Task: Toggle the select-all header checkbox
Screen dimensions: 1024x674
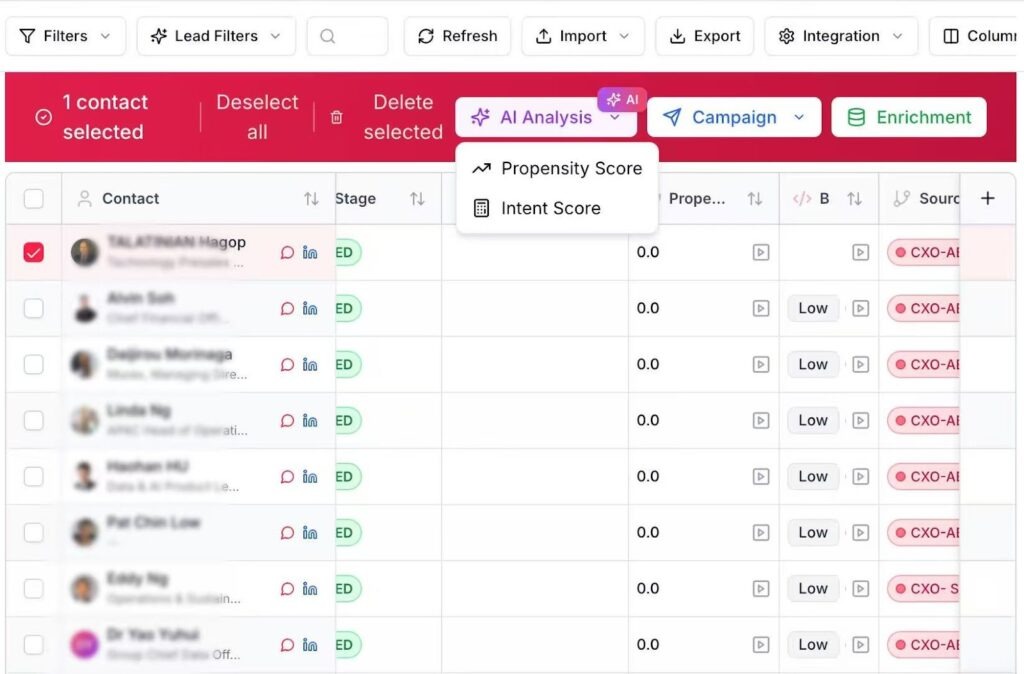Action: pos(33,199)
